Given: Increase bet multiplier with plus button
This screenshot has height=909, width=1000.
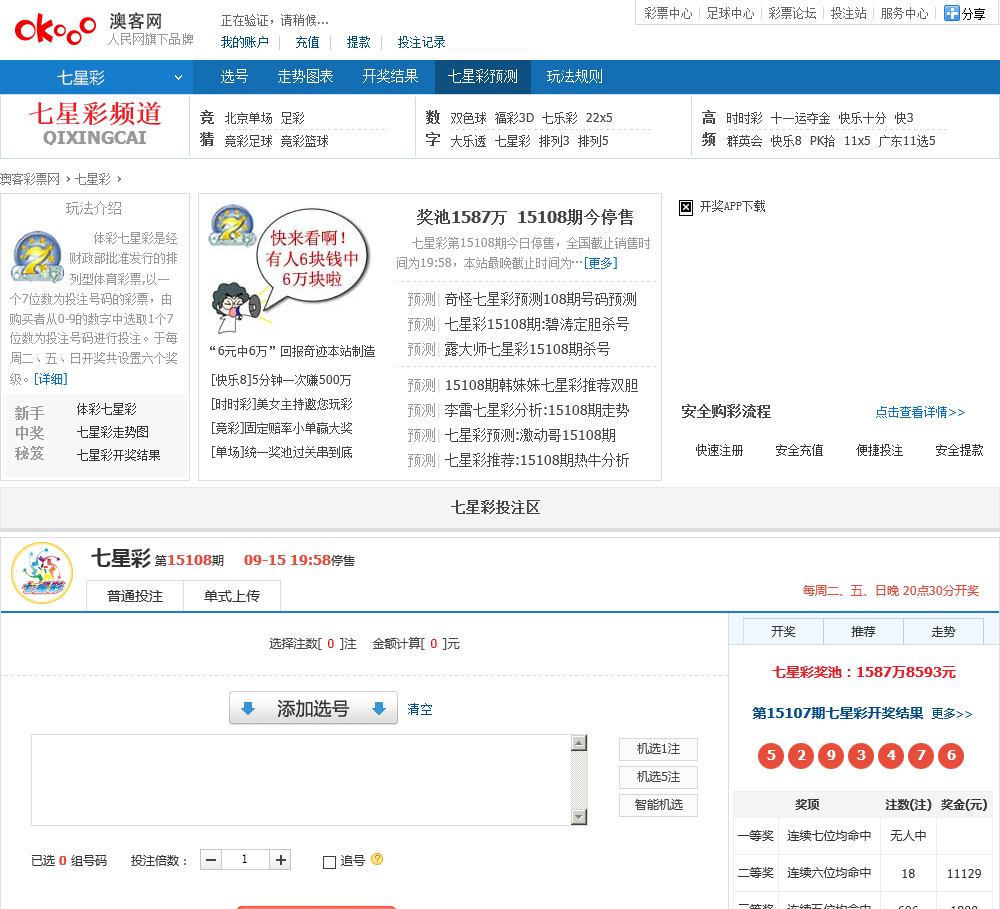Looking at the screenshot, I should tap(280, 860).
